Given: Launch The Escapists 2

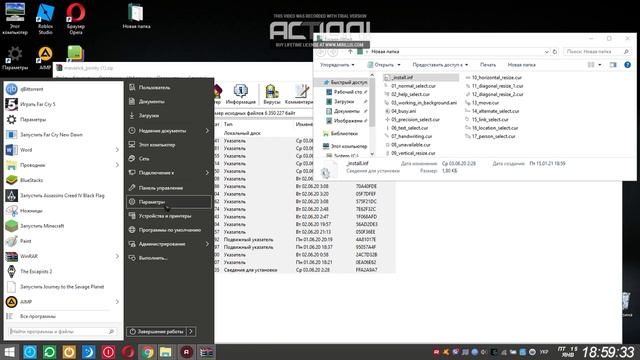Looking at the screenshot, I should [63, 271].
